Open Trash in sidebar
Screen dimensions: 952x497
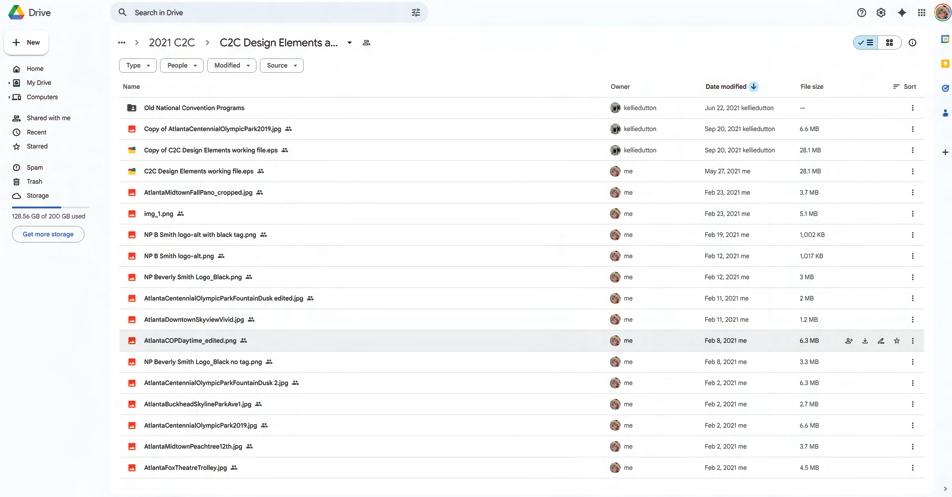(35, 181)
